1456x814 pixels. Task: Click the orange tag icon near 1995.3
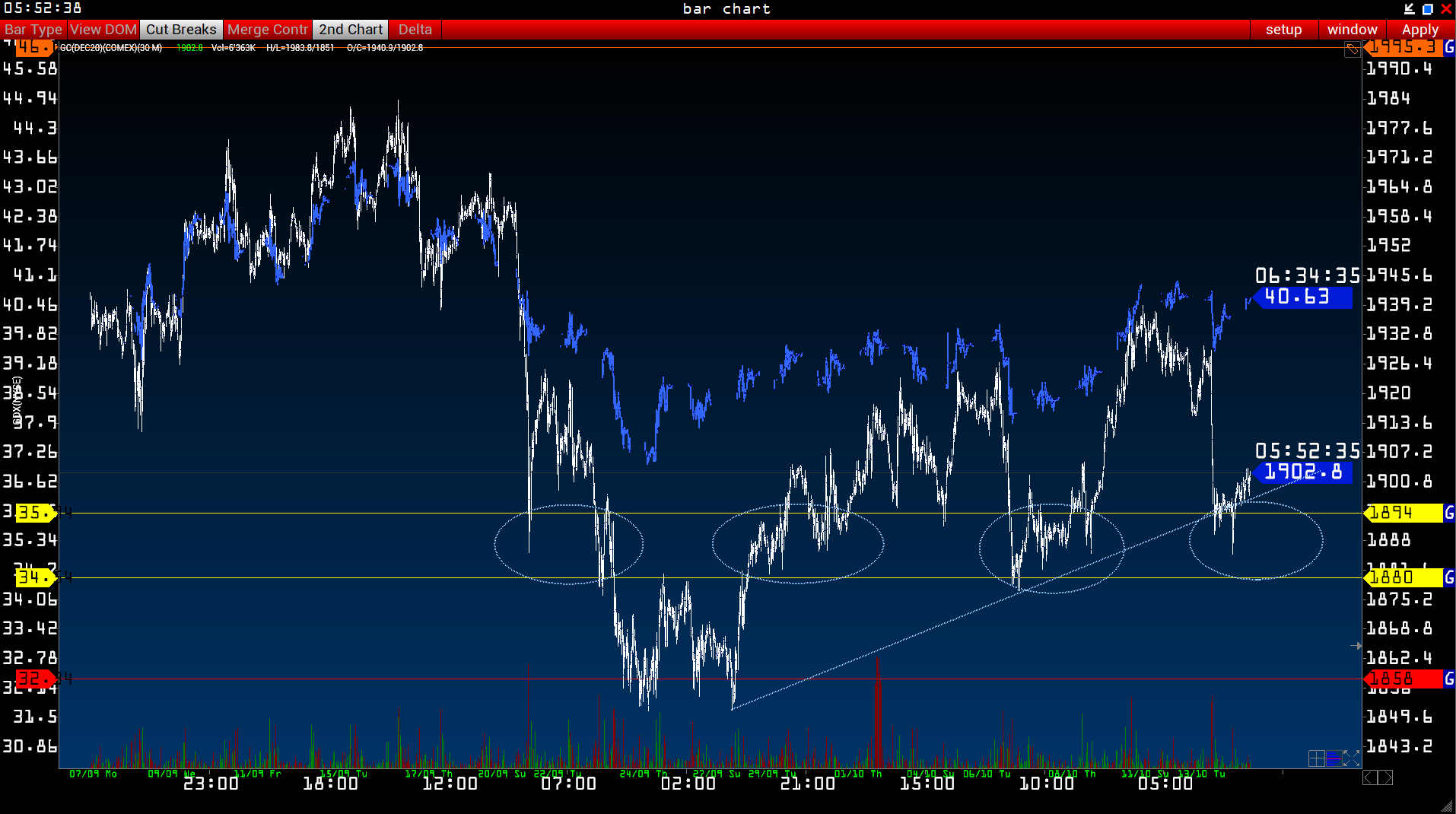pyautogui.click(x=1352, y=49)
